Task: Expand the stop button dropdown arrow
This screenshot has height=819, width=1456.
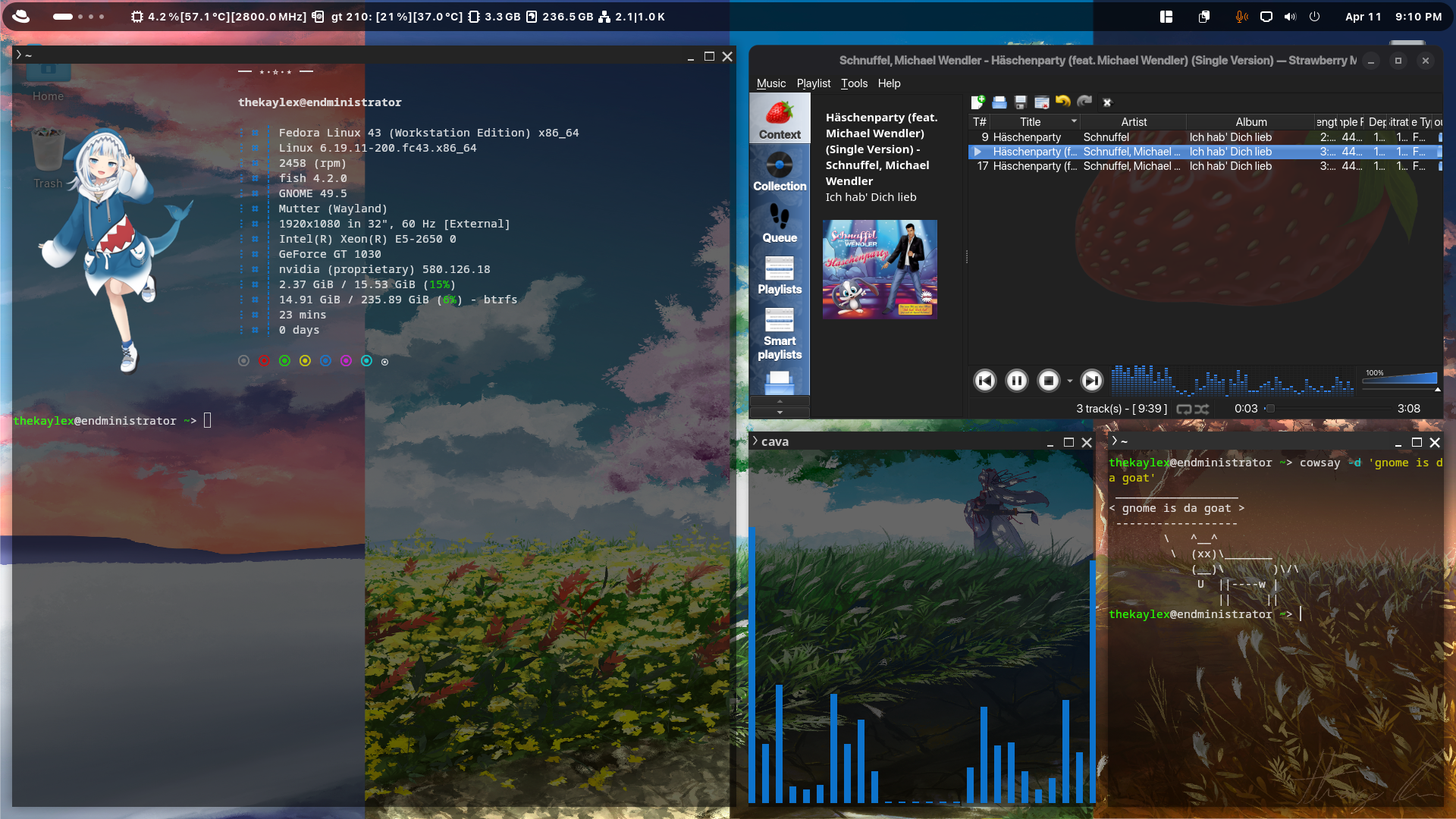Action: coord(1070,381)
